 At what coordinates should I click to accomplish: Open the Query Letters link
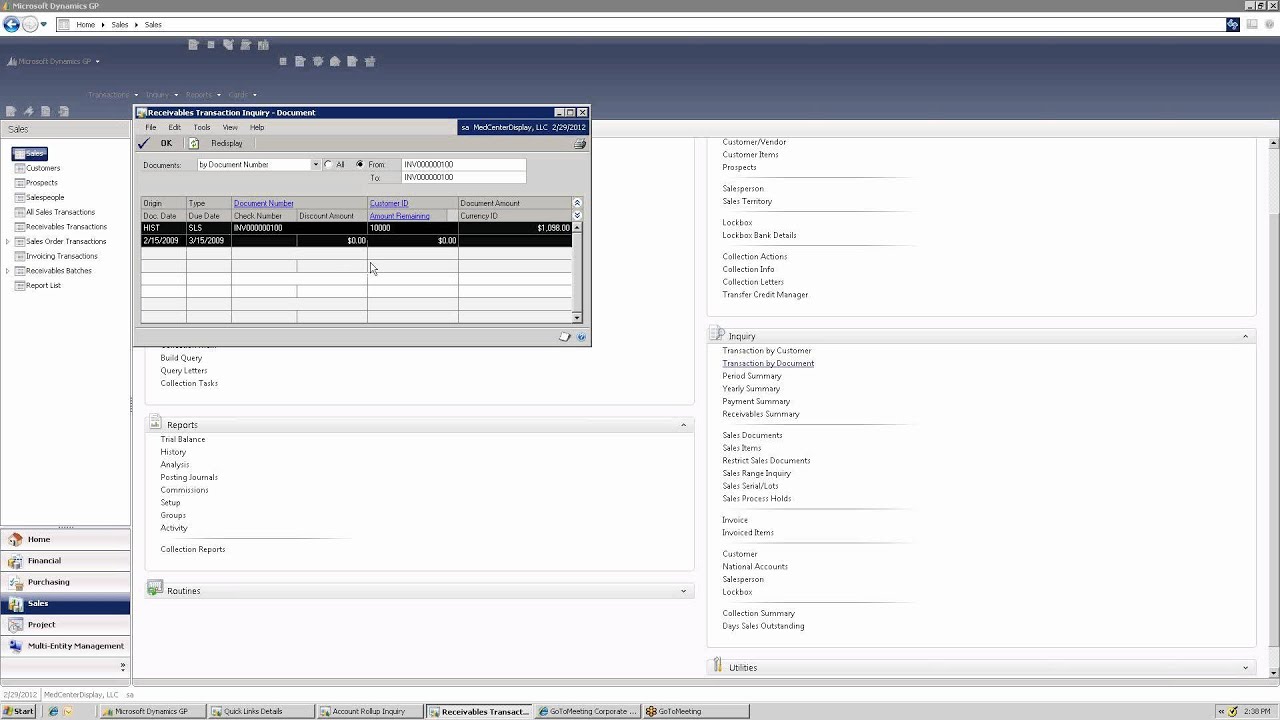184,371
